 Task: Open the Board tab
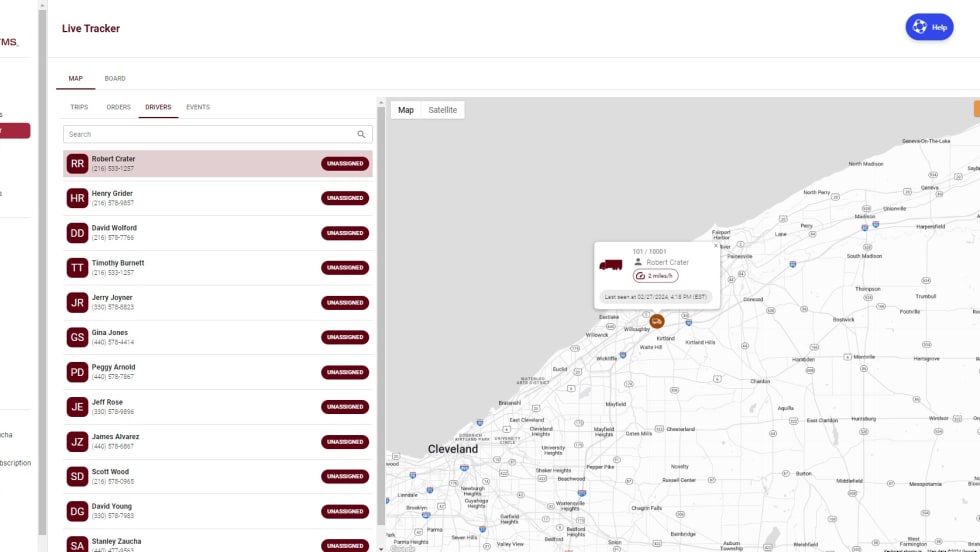pyautogui.click(x=115, y=78)
